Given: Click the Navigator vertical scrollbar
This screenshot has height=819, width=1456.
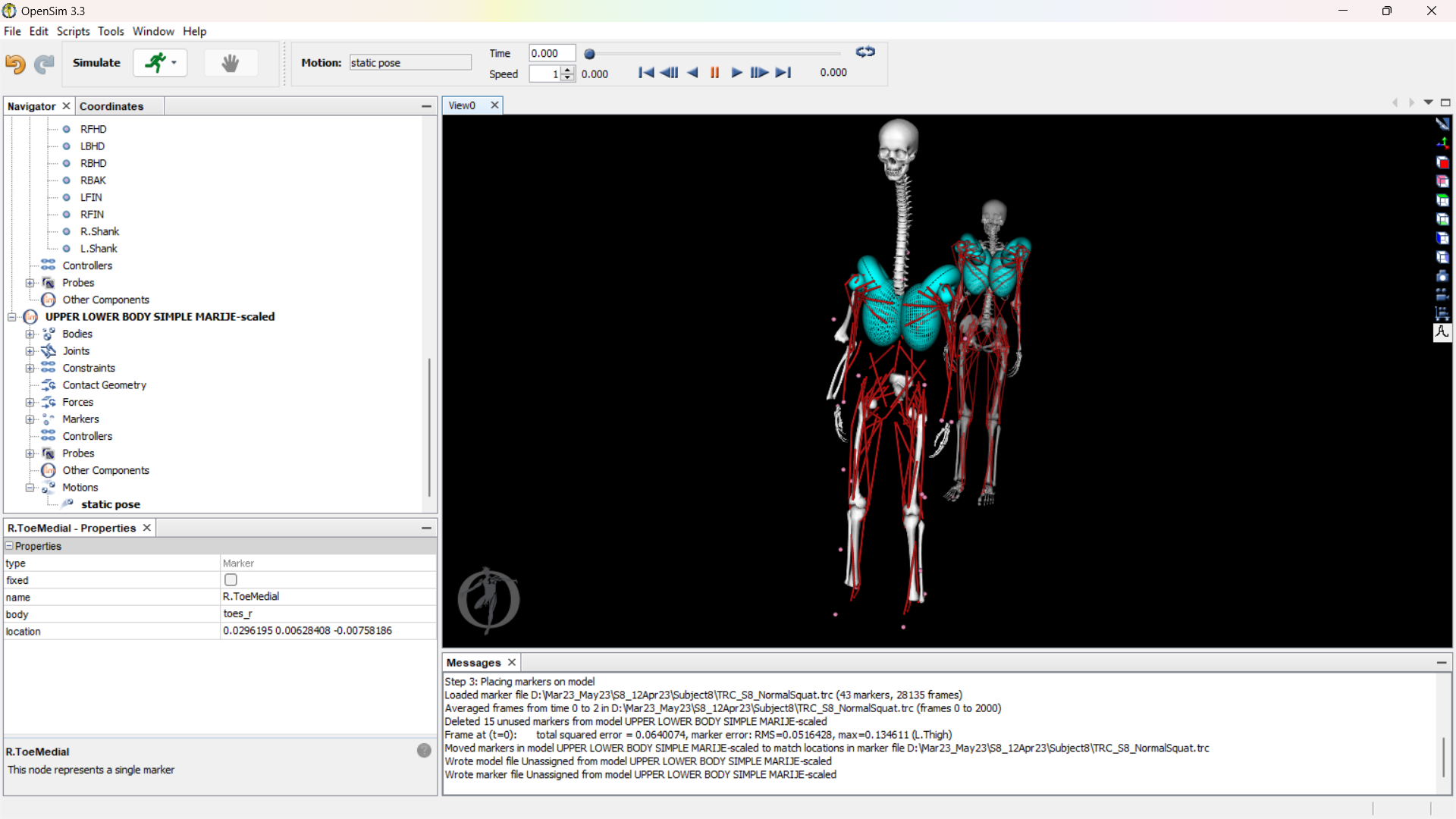Looking at the screenshot, I should coord(429,427).
